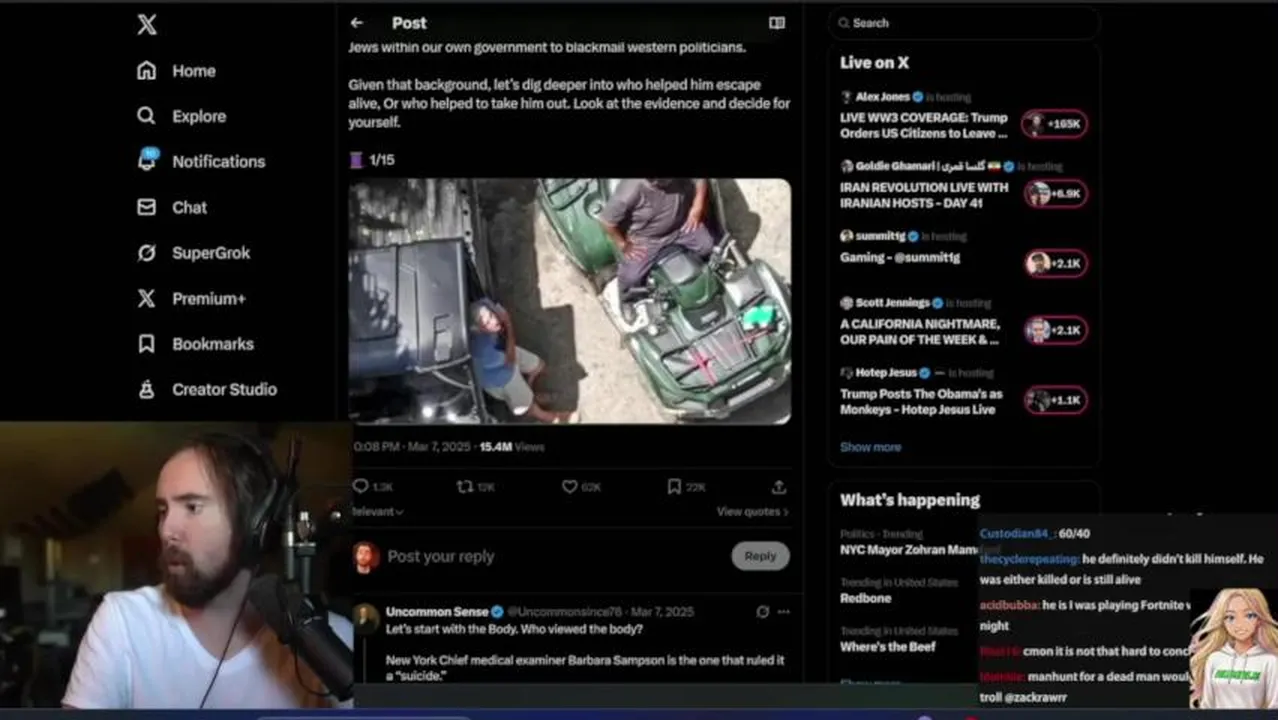Join Alex Jones live +165K button
This screenshot has width=1278, height=720.
pyautogui.click(x=1054, y=124)
